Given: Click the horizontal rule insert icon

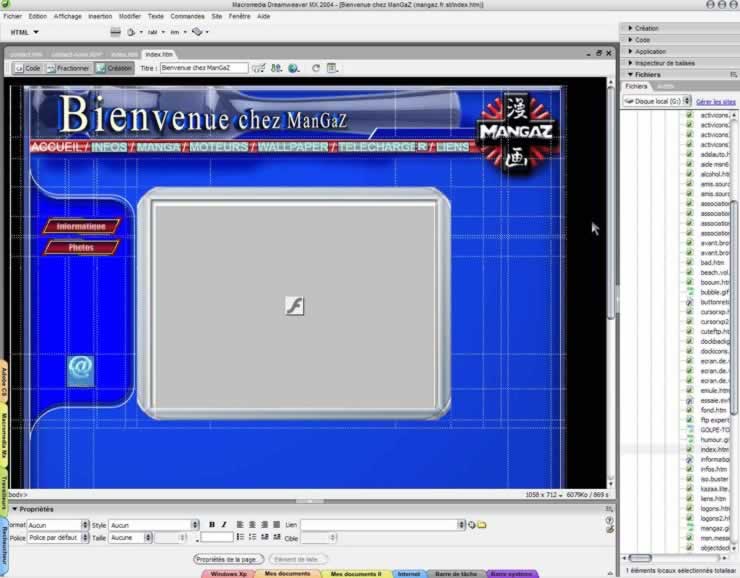Looking at the screenshot, I should point(116,32).
